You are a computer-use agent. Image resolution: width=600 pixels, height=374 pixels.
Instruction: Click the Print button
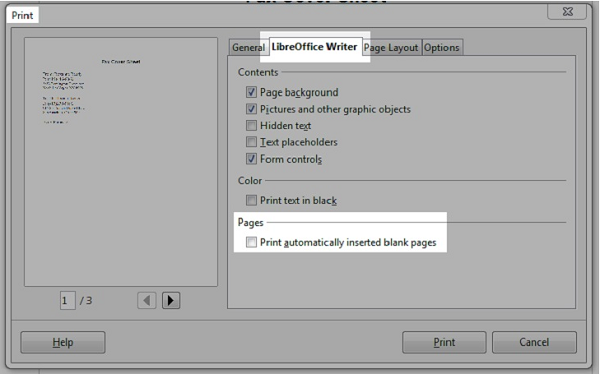444,342
